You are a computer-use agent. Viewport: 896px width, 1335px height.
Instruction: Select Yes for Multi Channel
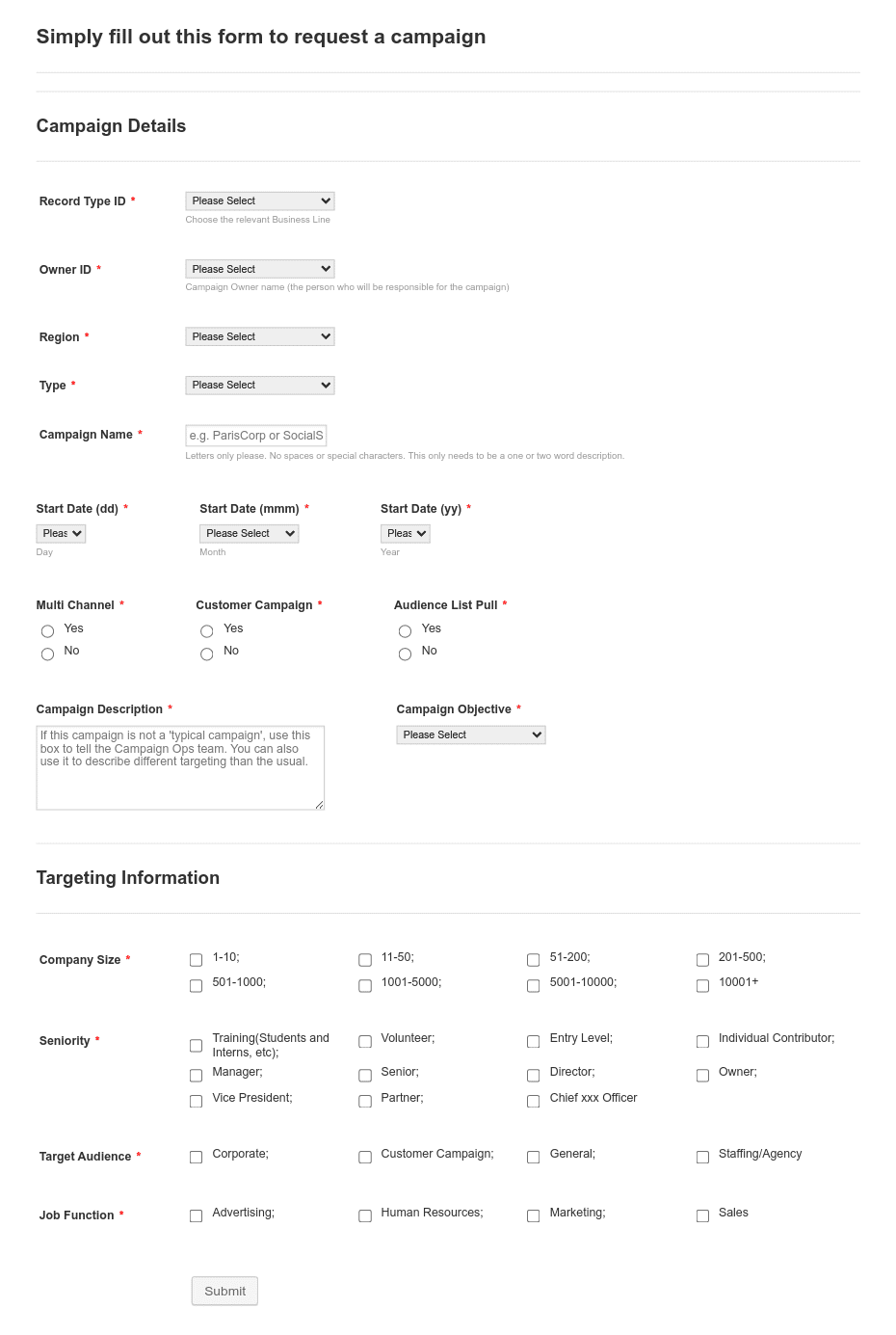[x=47, y=630]
